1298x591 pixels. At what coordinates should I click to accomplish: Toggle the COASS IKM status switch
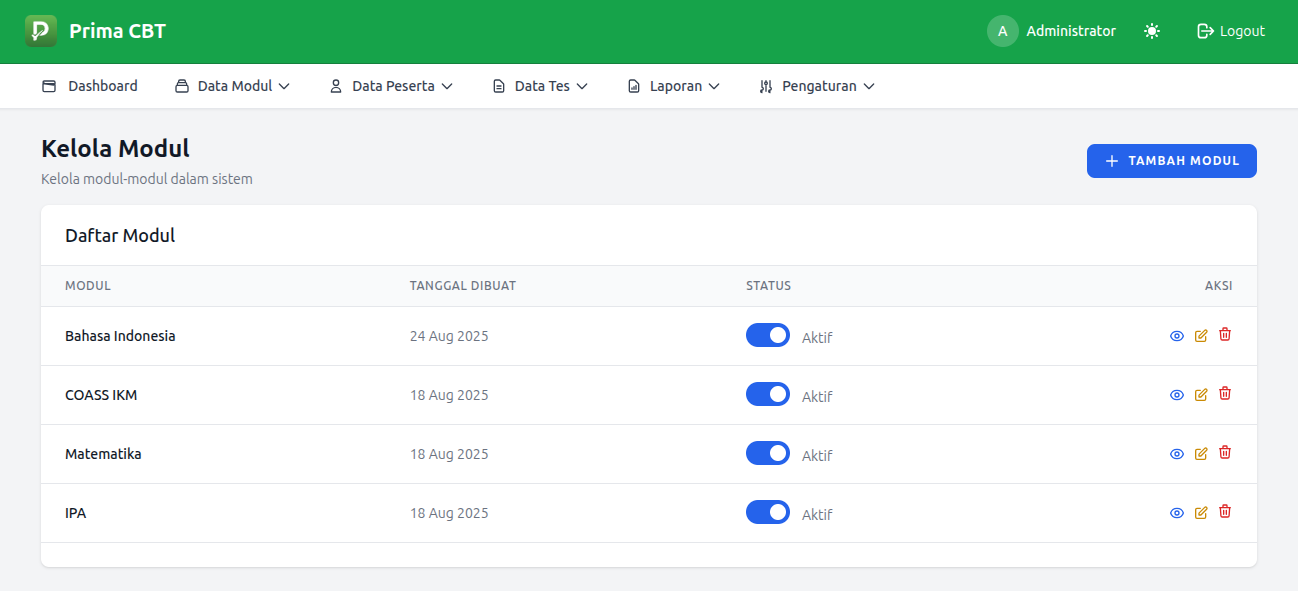pyautogui.click(x=767, y=395)
